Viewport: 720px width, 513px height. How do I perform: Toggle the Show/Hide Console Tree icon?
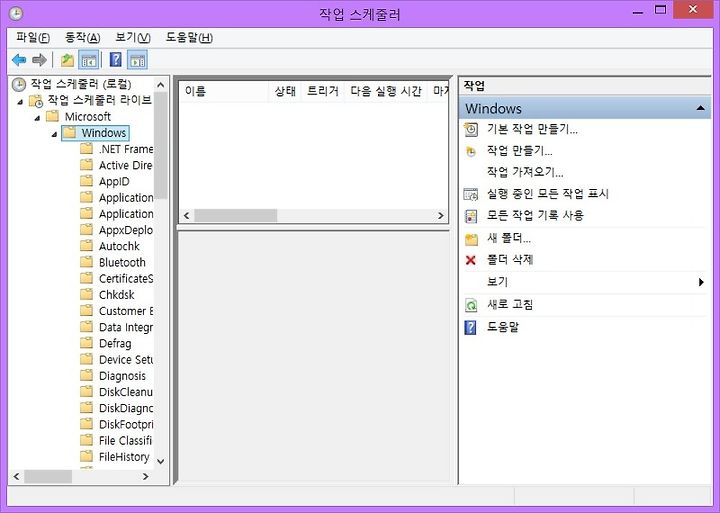point(89,60)
